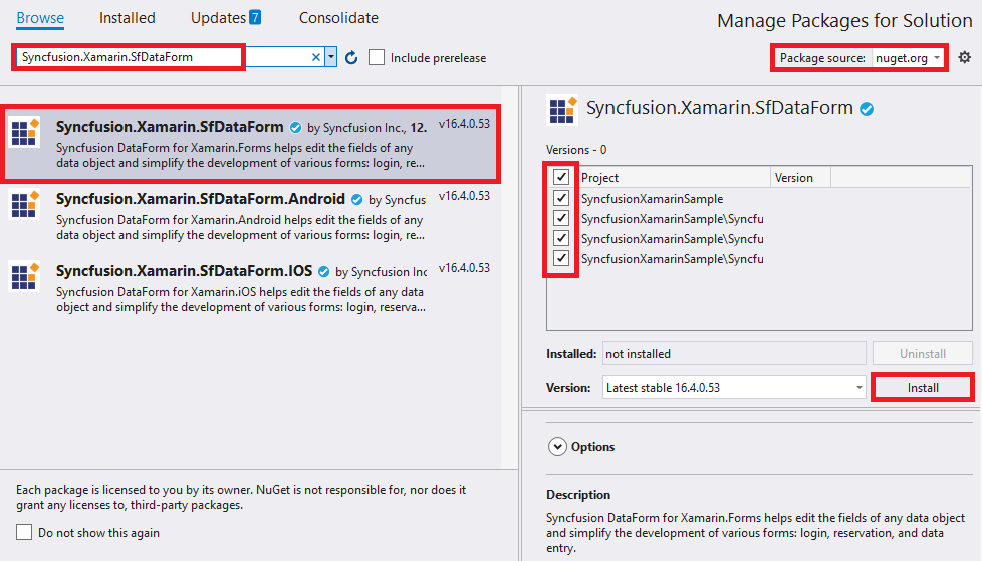The image size is (982, 561).
Task: Switch to the Consolidate tab
Action: pyautogui.click(x=338, y=18)
